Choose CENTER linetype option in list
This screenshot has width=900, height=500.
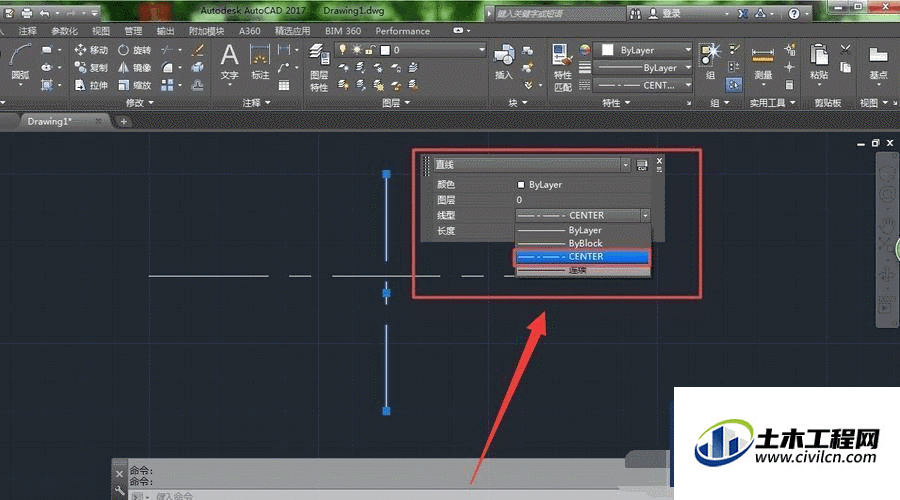(x=582, y=257)
